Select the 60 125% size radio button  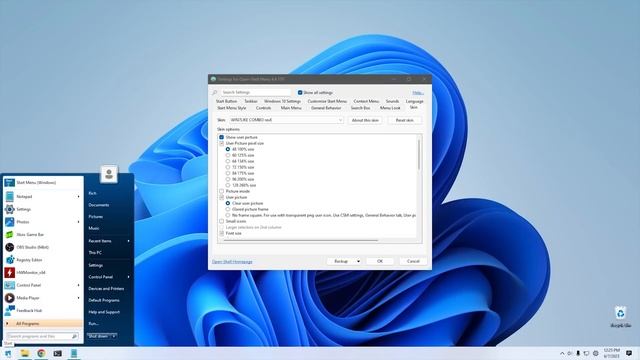pos(228,155)
